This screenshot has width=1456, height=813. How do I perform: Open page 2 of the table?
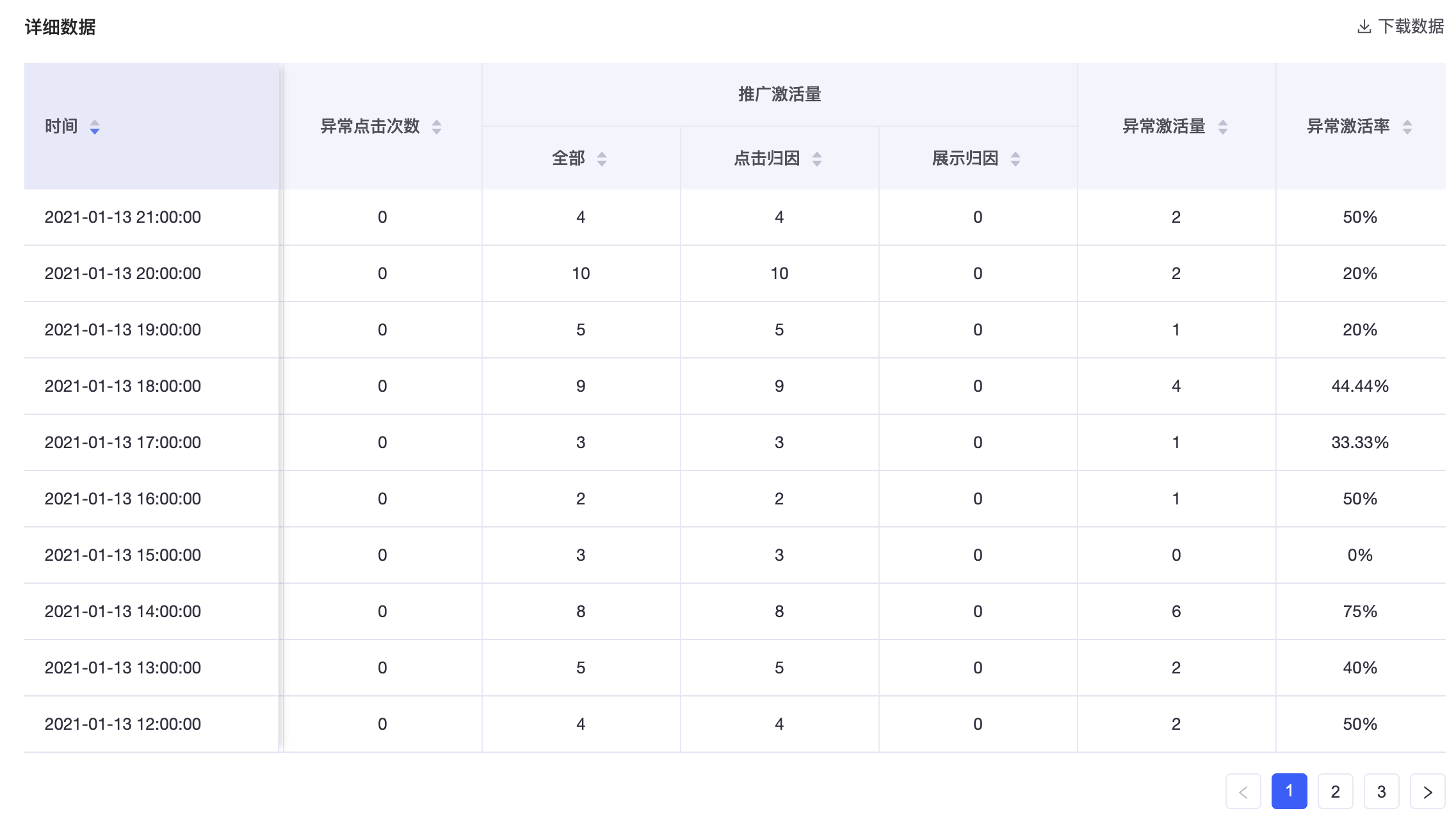point(1336,791)
